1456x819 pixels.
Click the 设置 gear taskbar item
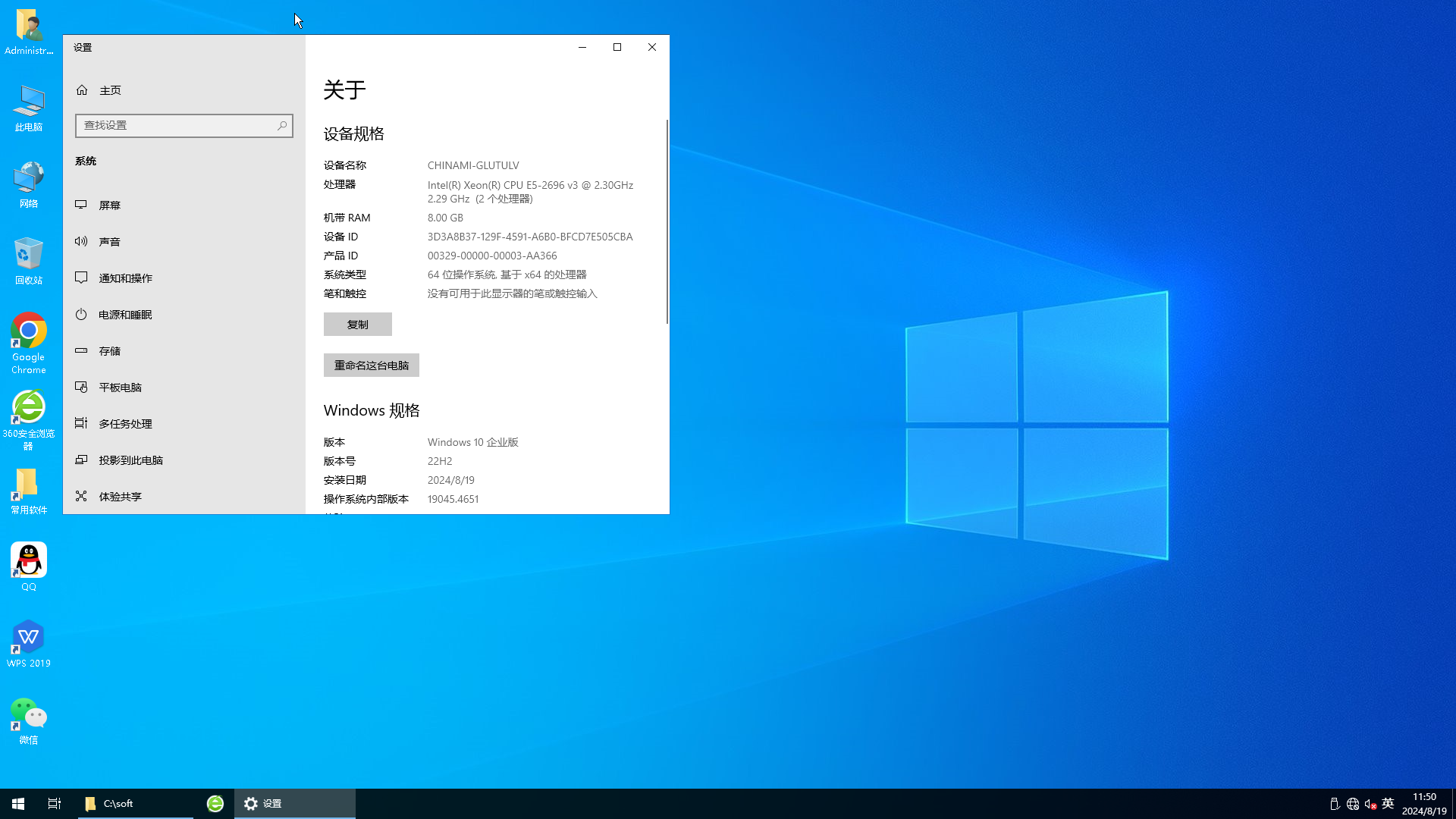tap(294, 804)
